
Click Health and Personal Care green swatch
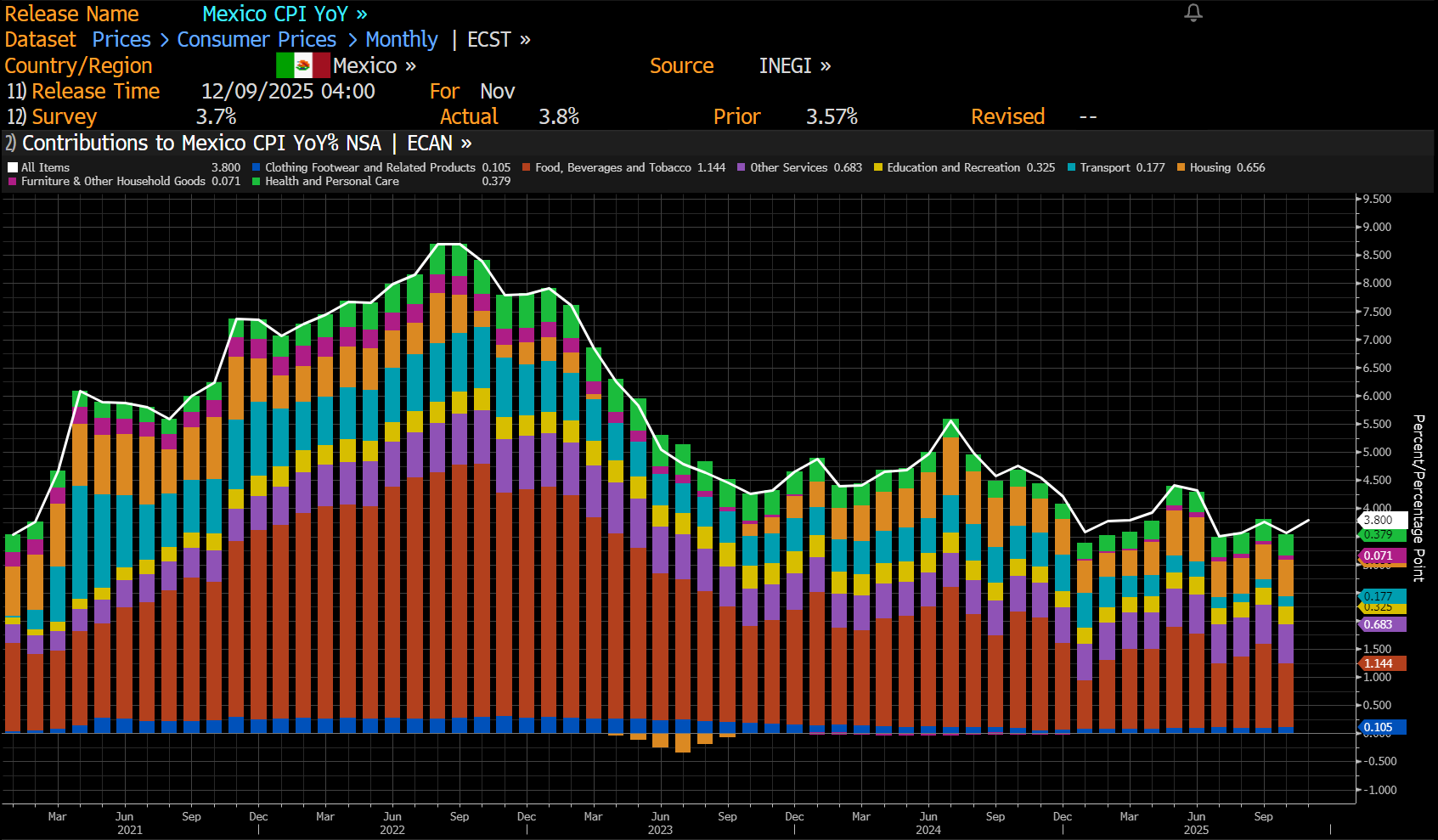pyautogui.click(x=256, y=181)
